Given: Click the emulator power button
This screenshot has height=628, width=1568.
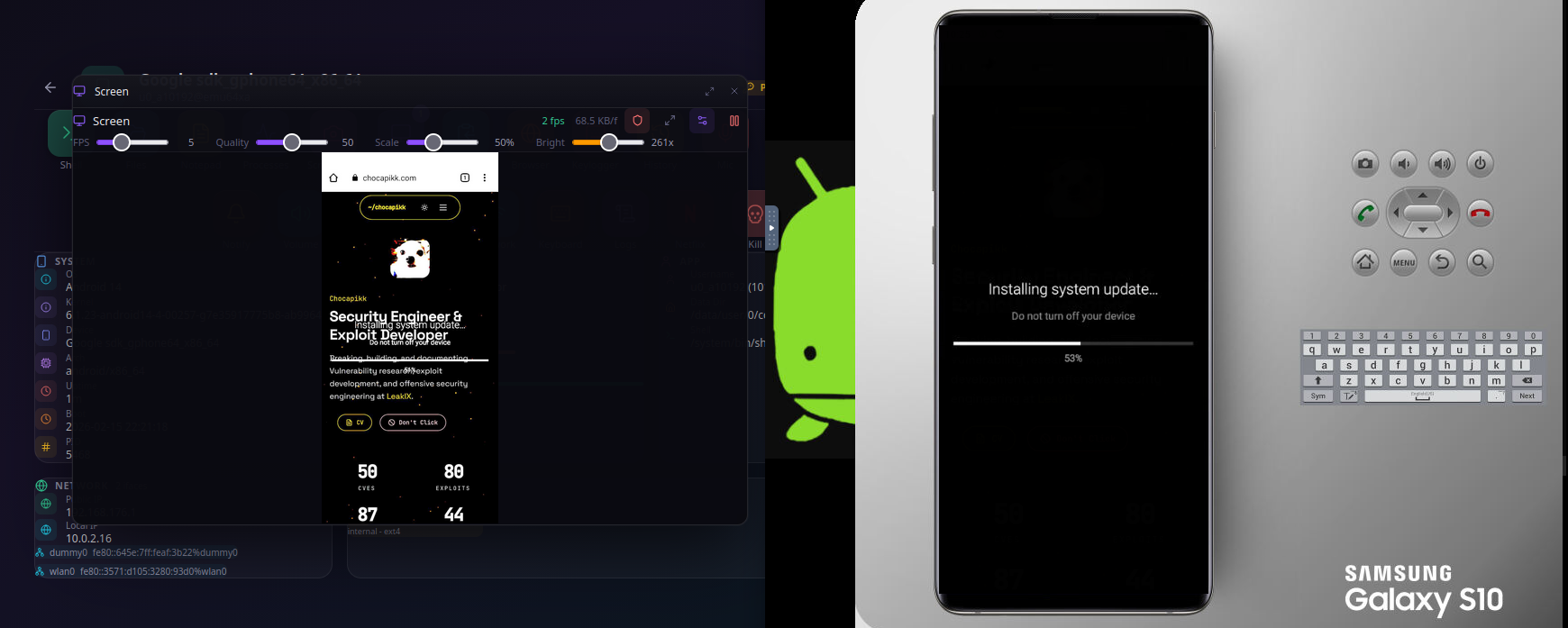Looking at the screenshot, I should click(x=1480, y=164).
